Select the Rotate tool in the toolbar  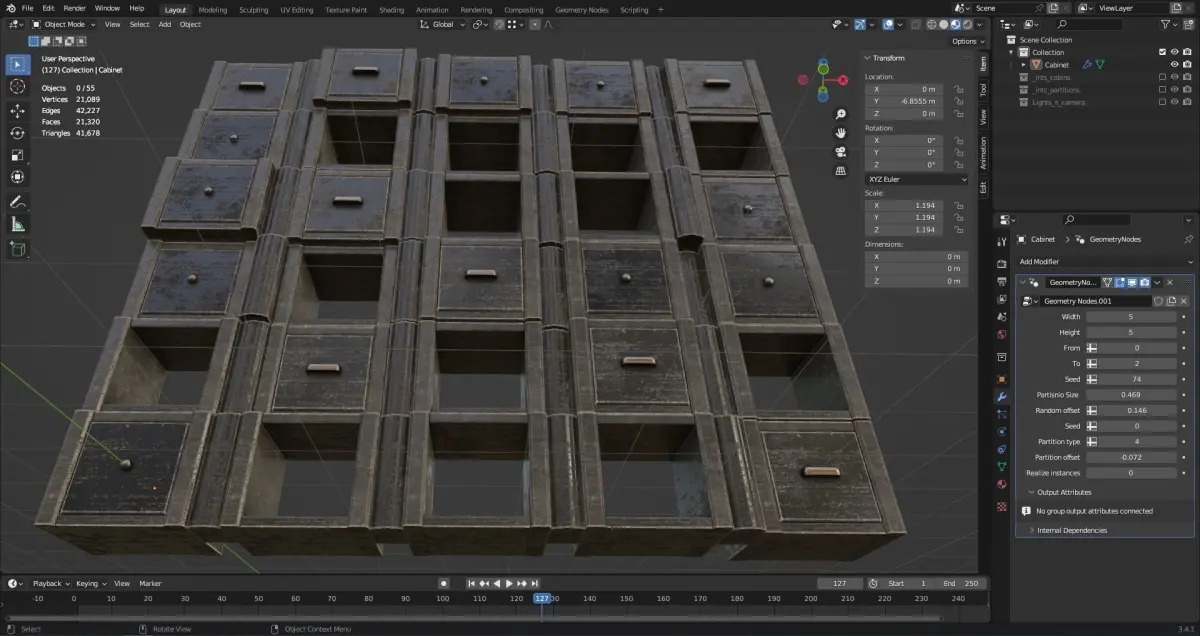click(x=17, y=133)
